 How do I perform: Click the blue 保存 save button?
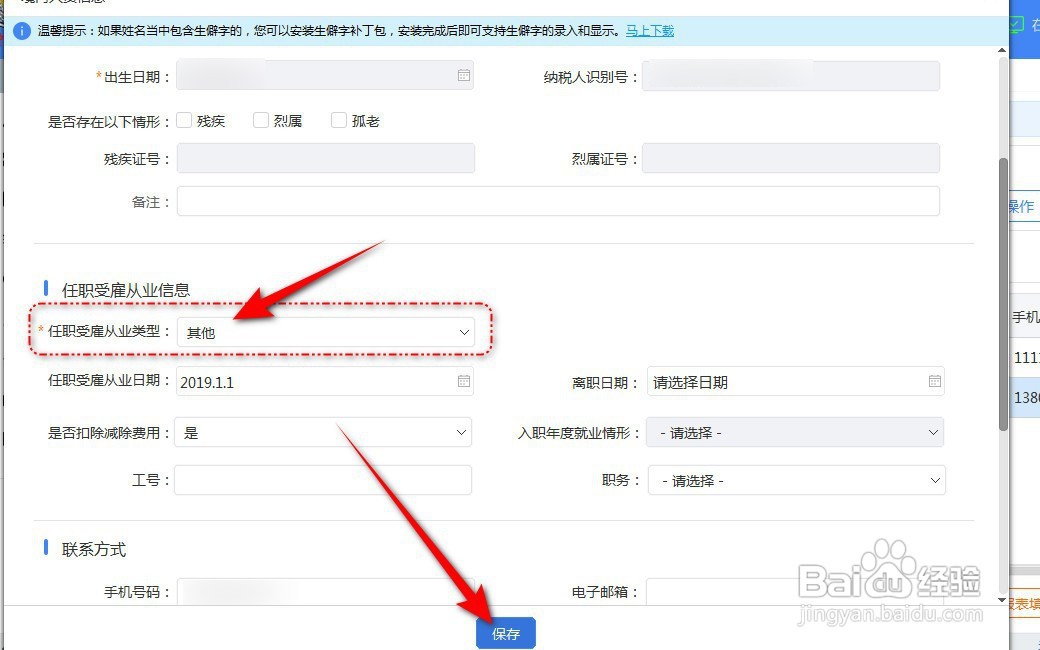point(505,633)
